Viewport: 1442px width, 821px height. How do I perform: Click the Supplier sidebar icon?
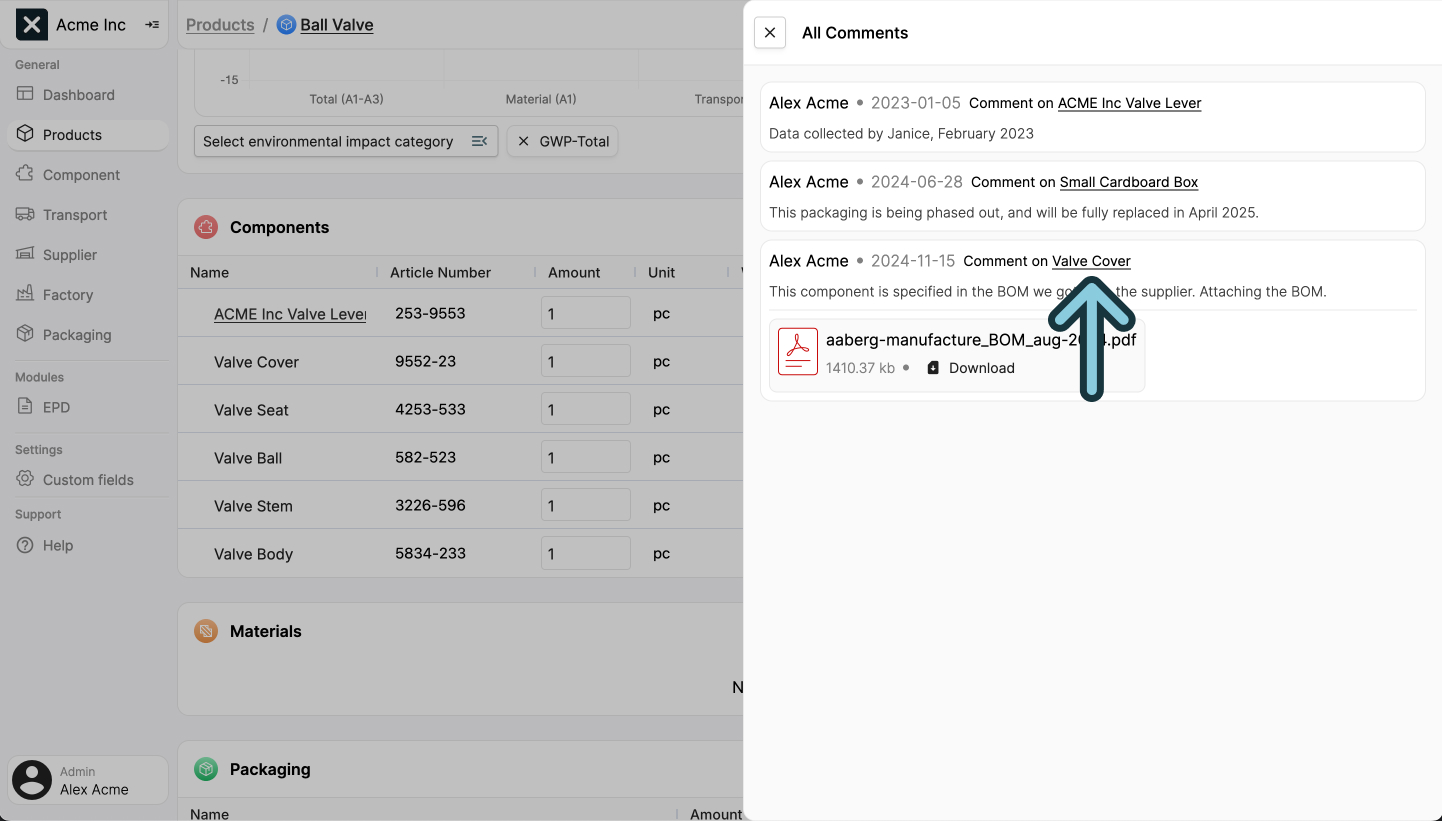25,255
